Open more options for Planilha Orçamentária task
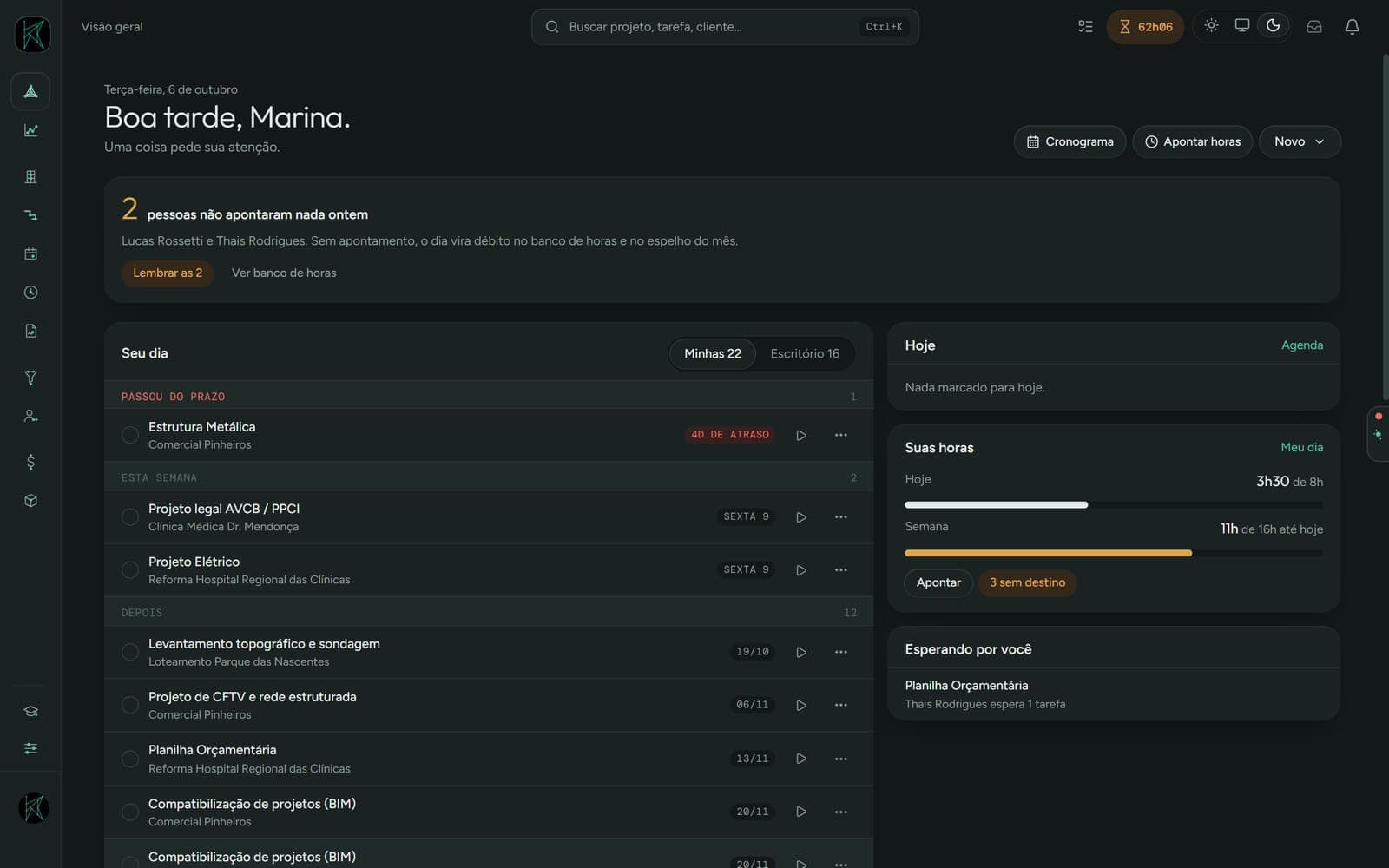 [840, 759]
